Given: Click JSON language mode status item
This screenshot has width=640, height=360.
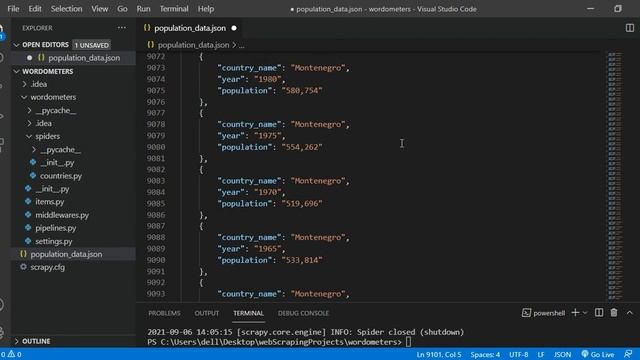Looking at the screenshot, I should point(562,354).
